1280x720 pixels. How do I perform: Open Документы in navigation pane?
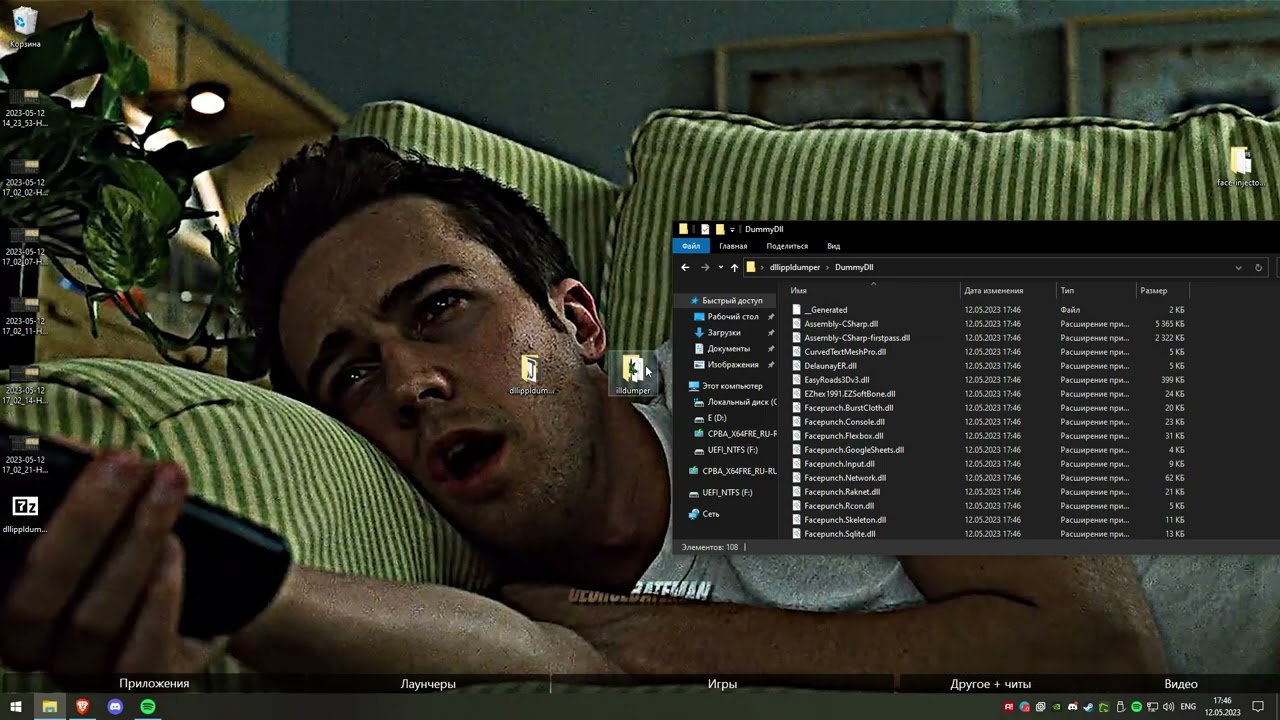(728, 349)
